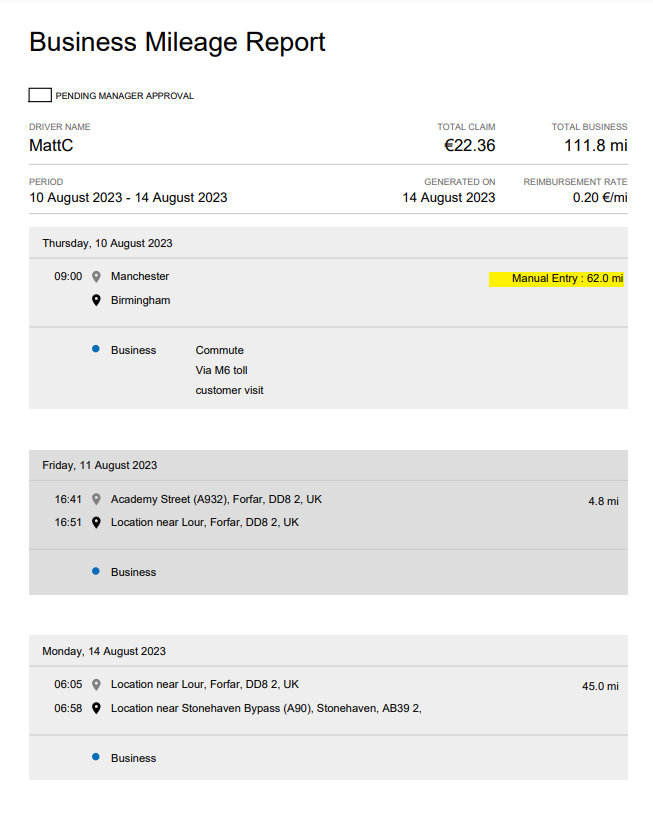Image resolution: width=653 pixels, height=816 pixels.
Task: Click the black pin at 16:51 Lour location
Action: point(96,522)
